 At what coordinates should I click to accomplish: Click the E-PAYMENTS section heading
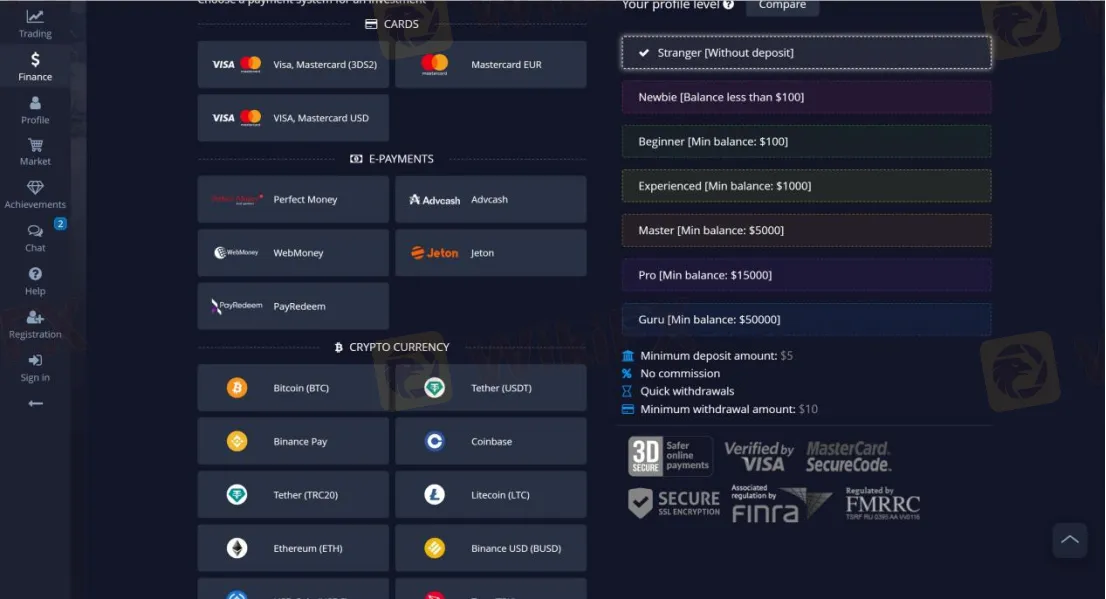tap(391, 159)
